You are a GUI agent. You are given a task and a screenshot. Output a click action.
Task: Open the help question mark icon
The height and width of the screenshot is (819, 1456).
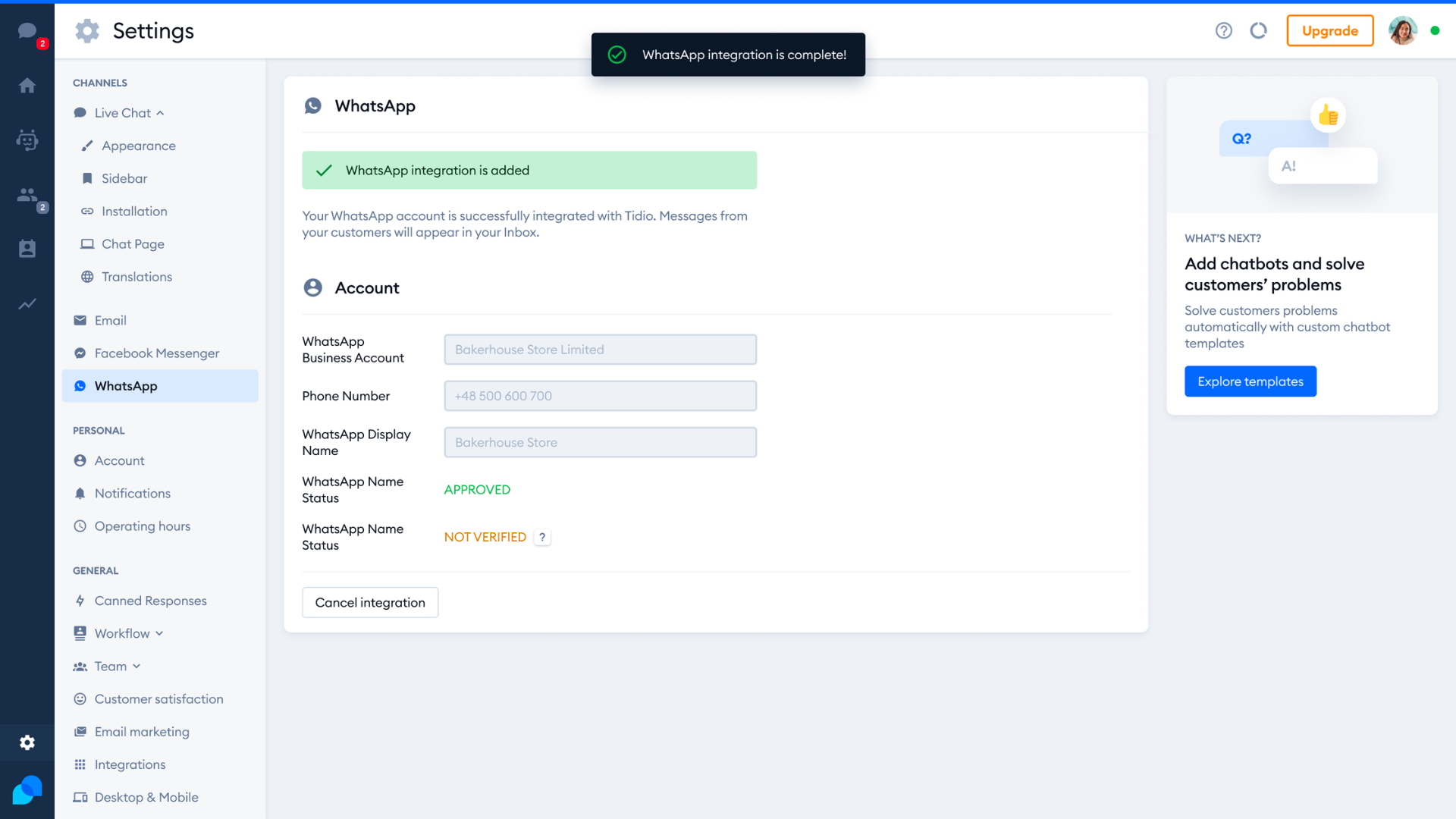click(x=1223, y=30)
